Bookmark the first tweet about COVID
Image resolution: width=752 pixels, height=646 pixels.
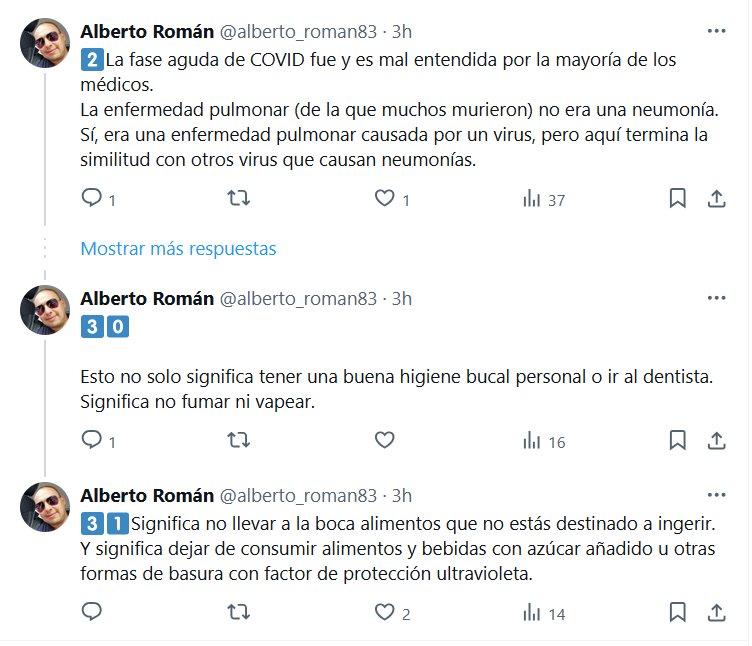coord(677,199)
